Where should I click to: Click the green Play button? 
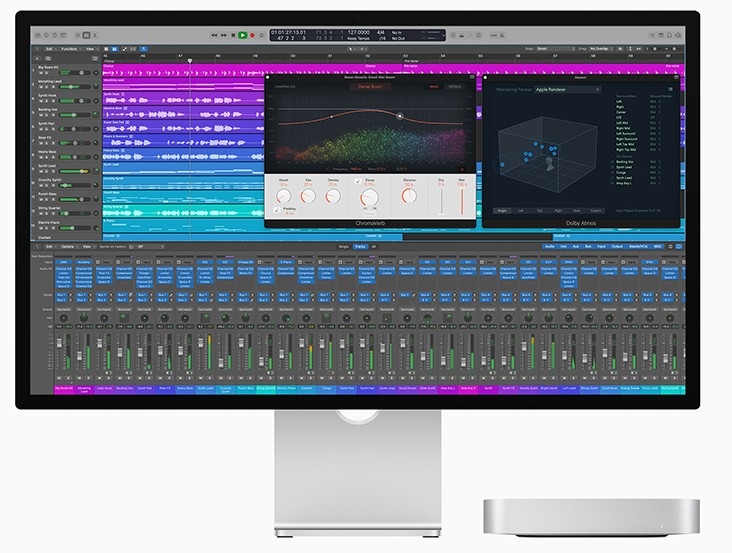click(x=242, y=35)
